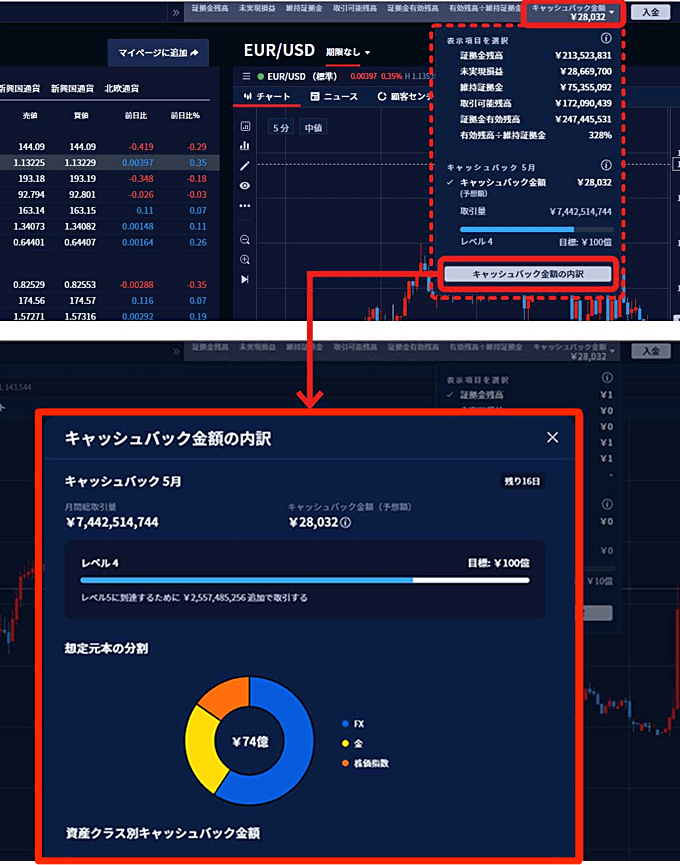This screenshot has width=680, height=865.
Task: Select the 北欧通貨 currency tab
Action: pyautogui.click(x=122, y=88)
